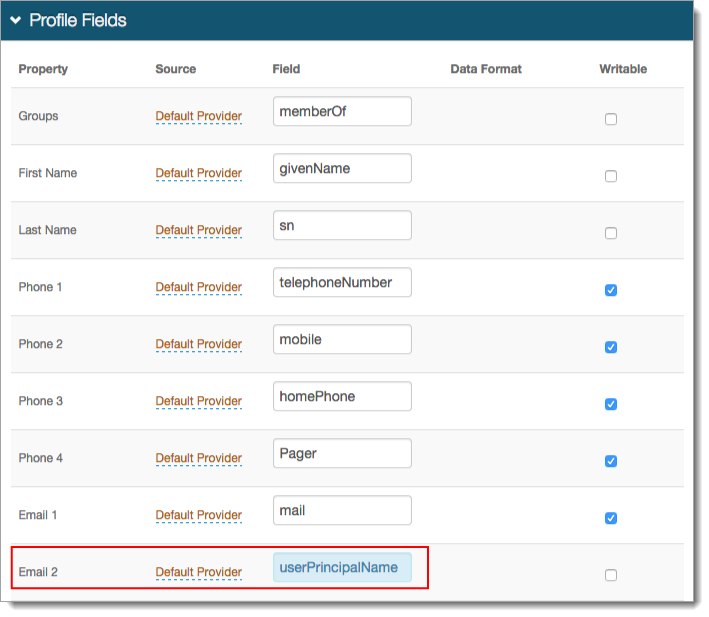Screen dimensions: 709x617
Task: Disable Writable for Phone 2
Action: pyautogui.click(x=611, y=347)
